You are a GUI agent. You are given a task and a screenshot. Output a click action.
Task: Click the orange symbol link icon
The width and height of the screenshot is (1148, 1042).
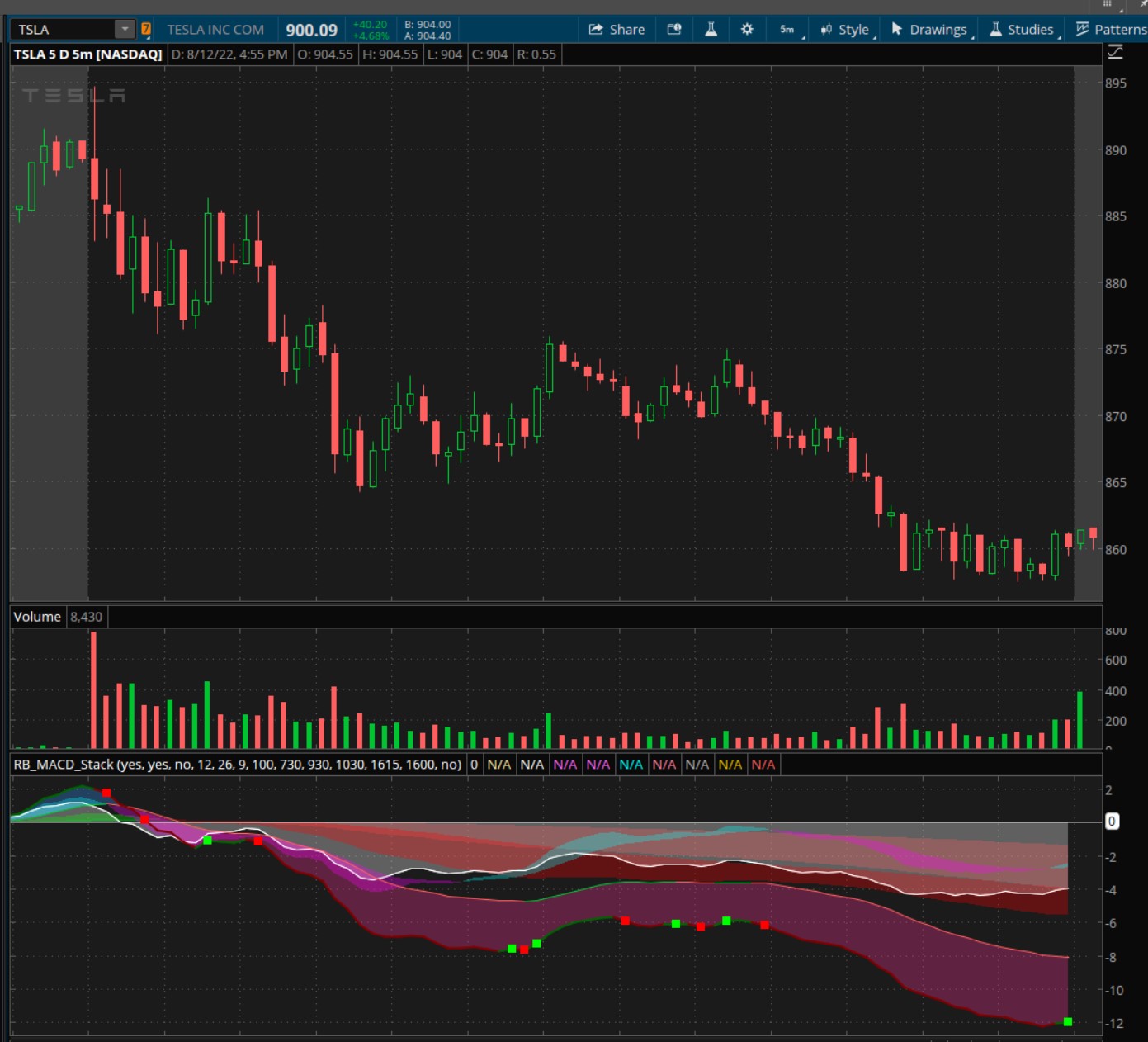[x=146, y=30]
